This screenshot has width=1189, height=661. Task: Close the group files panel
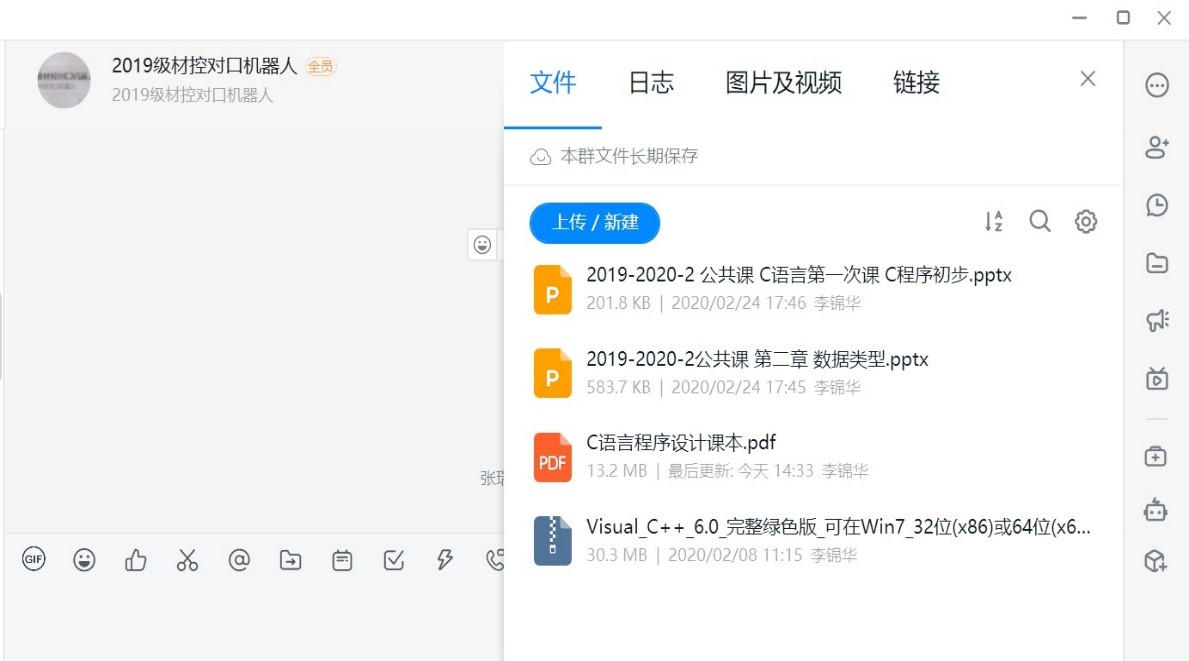[1088, 79]
